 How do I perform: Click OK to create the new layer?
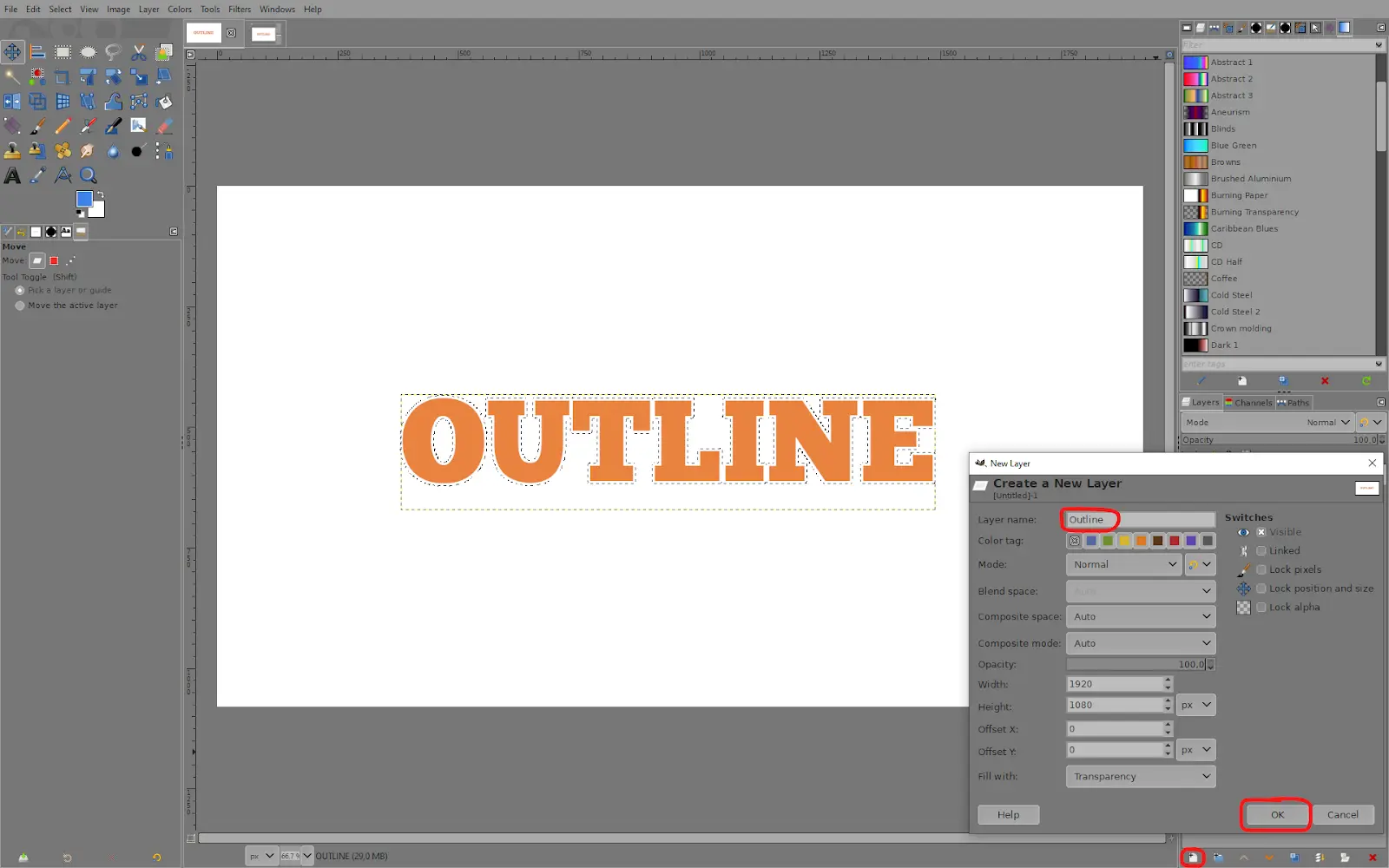tap(1277, 815)
